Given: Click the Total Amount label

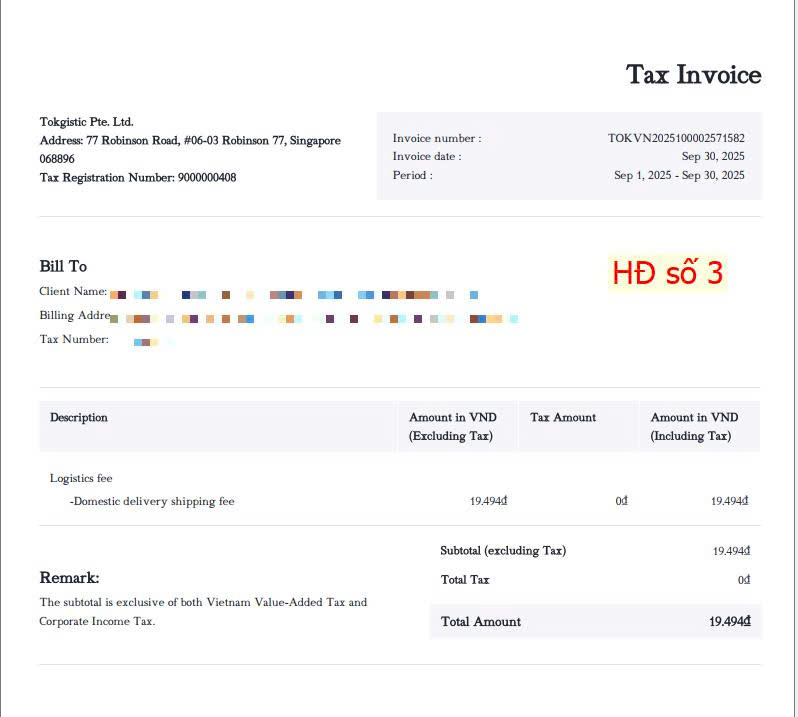Looking at the screenshot, I should [481, 622].
